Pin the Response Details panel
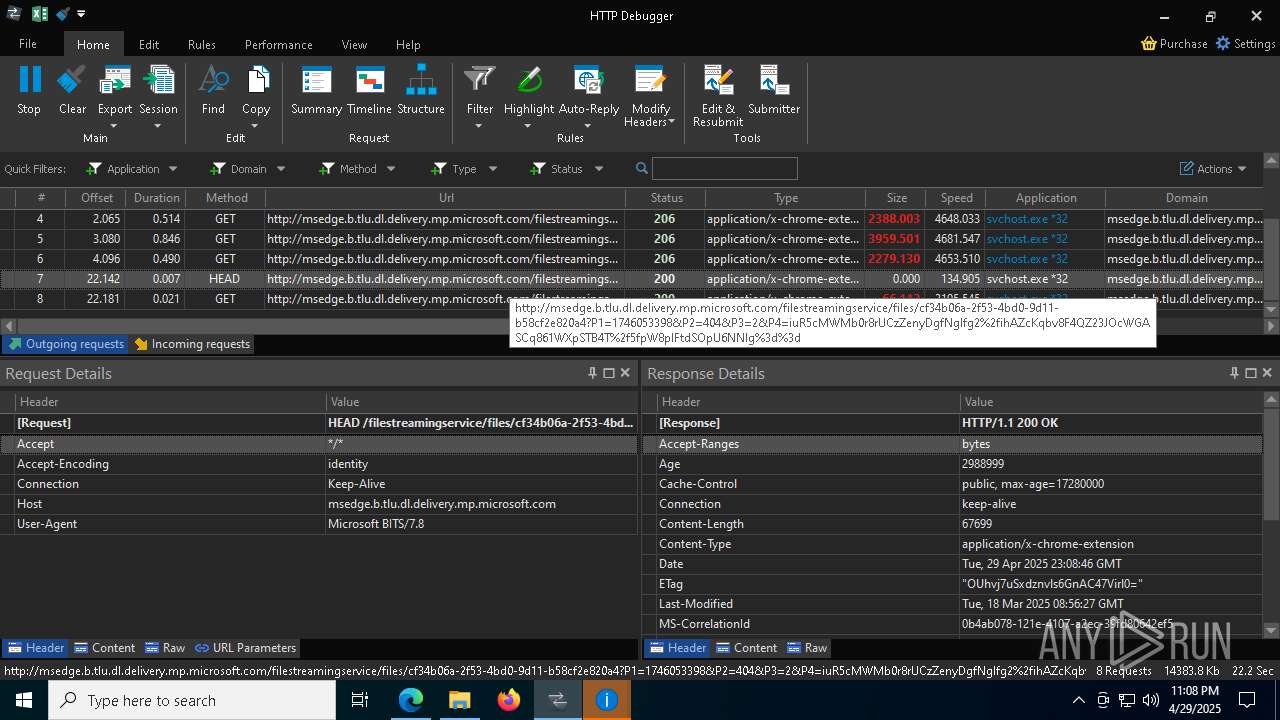1280x720 pixels. click(x=1234, y=373)
